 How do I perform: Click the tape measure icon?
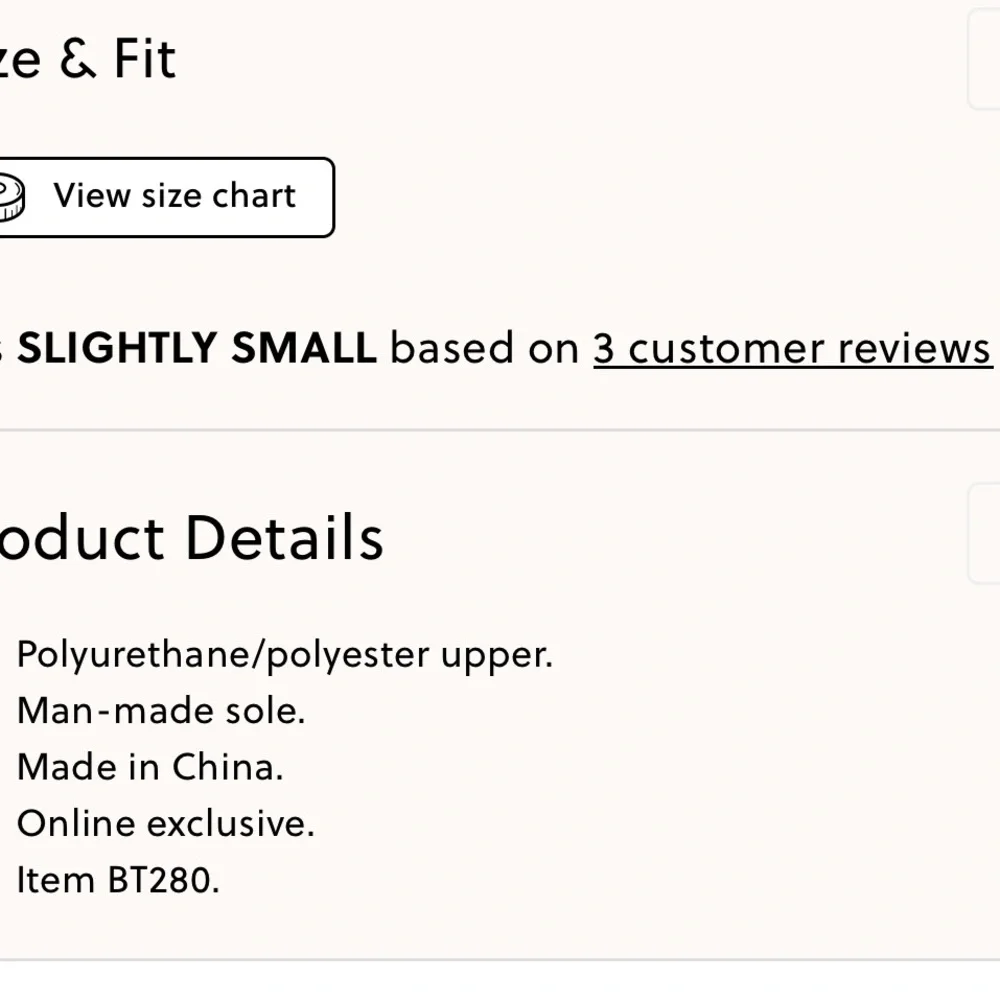(10, 197)
